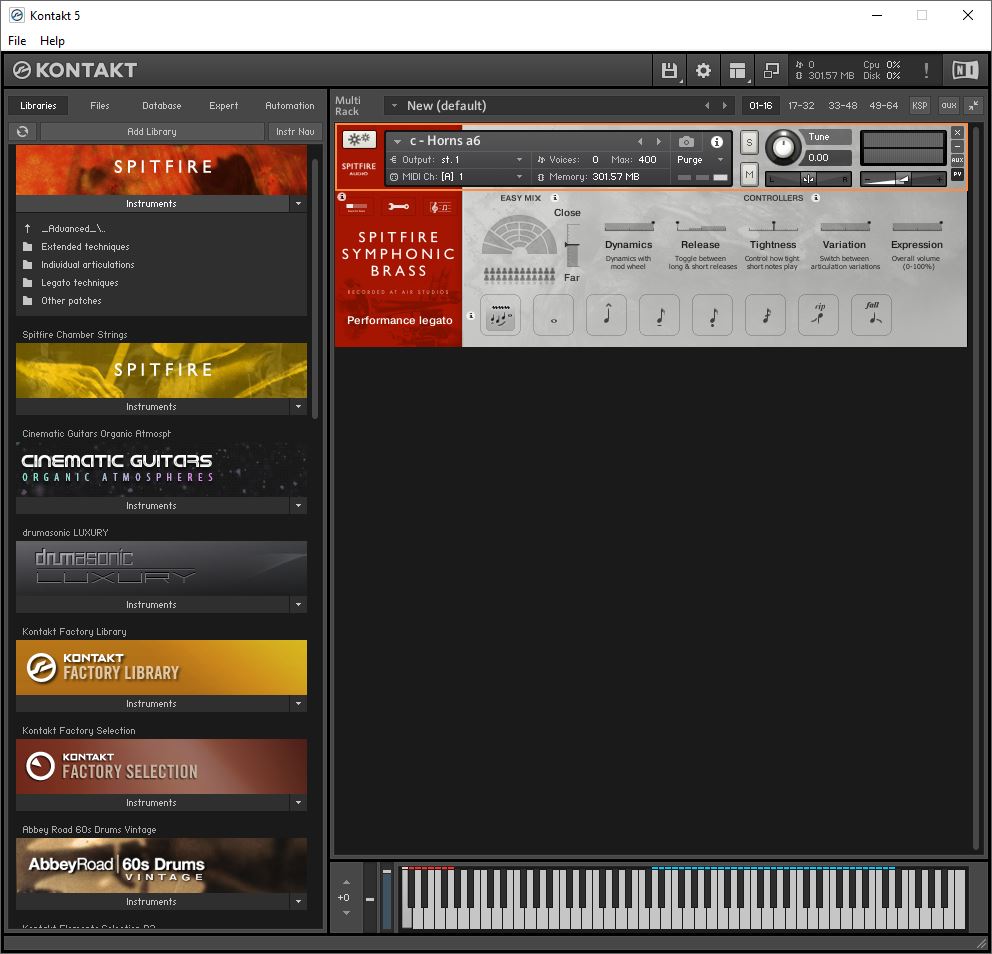Open the instrument name dropdown next to Horns a6
The width and height of the screenshot is (992, 954).
(397, 142)
